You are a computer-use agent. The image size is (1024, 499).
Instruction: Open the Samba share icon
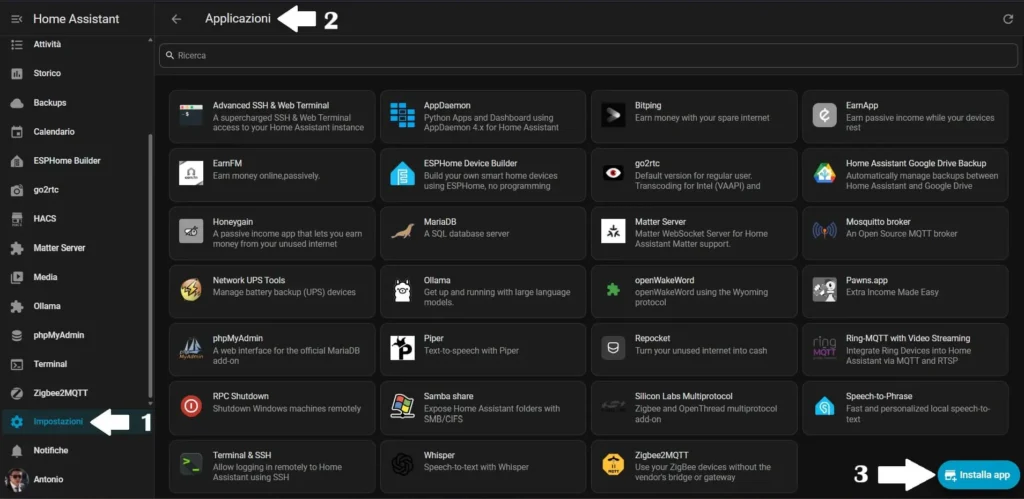point(402,406)
